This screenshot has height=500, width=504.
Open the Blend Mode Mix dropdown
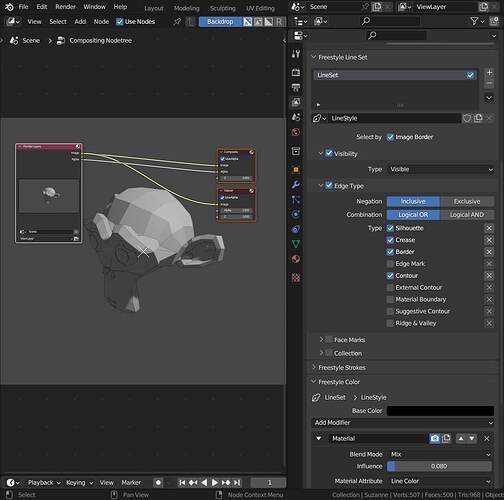(x=440, y=454)
